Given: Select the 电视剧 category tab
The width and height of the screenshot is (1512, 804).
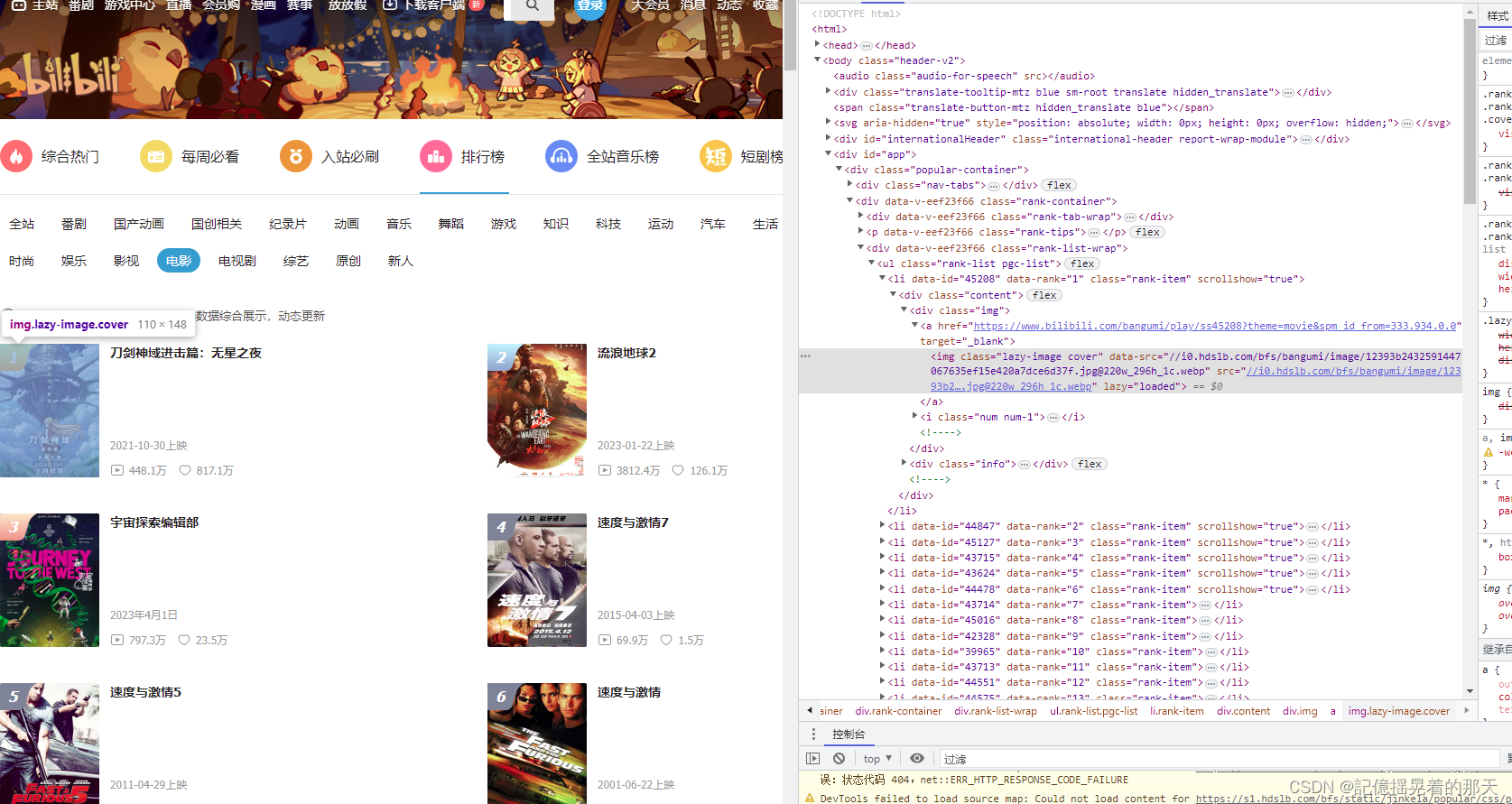Looking at the screenshot, I should (237, 261).
